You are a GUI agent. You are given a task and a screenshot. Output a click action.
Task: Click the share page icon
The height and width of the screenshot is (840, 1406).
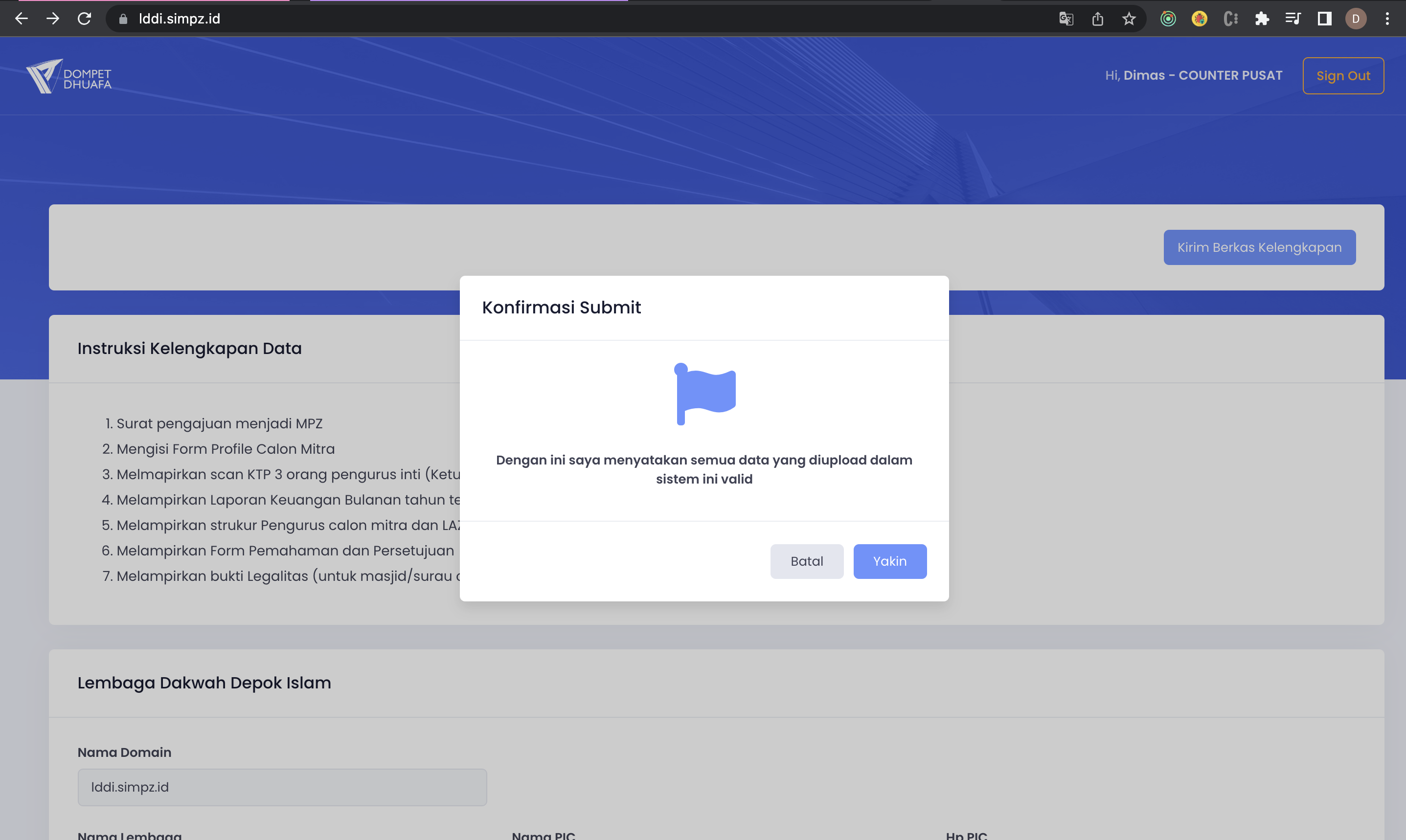1097,19
